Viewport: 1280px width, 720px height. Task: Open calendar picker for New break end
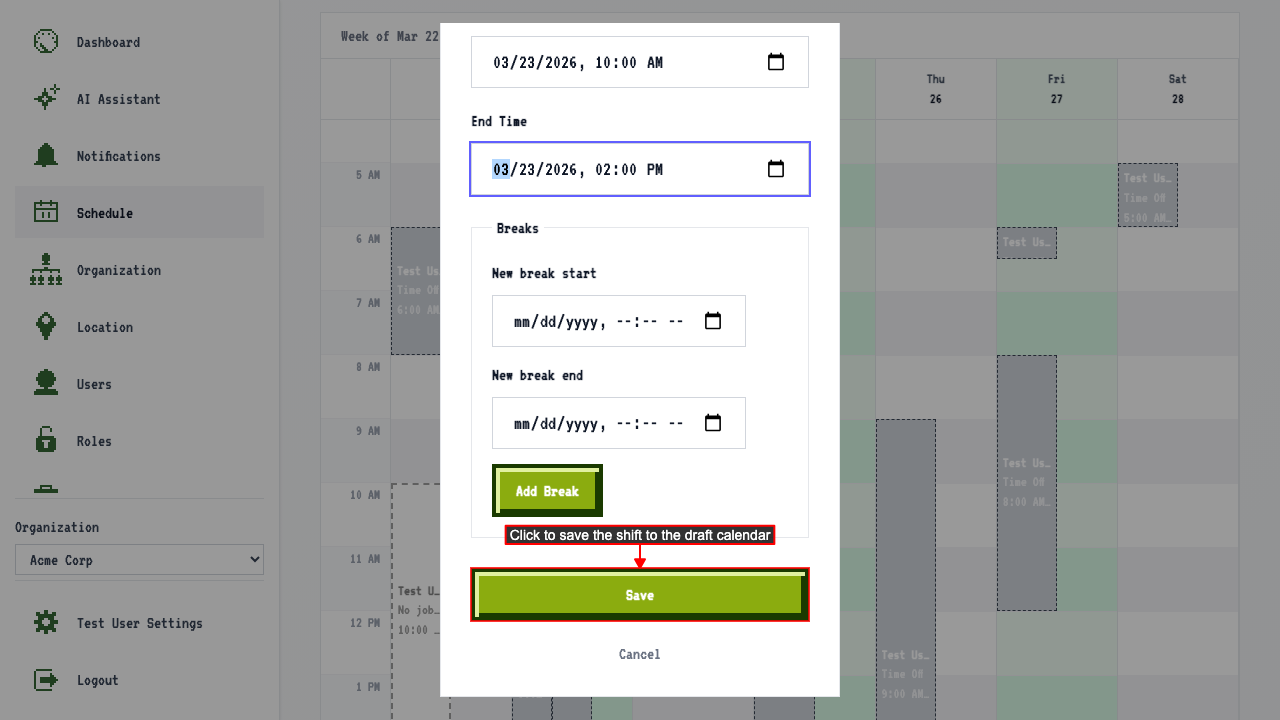pos(713,423)
